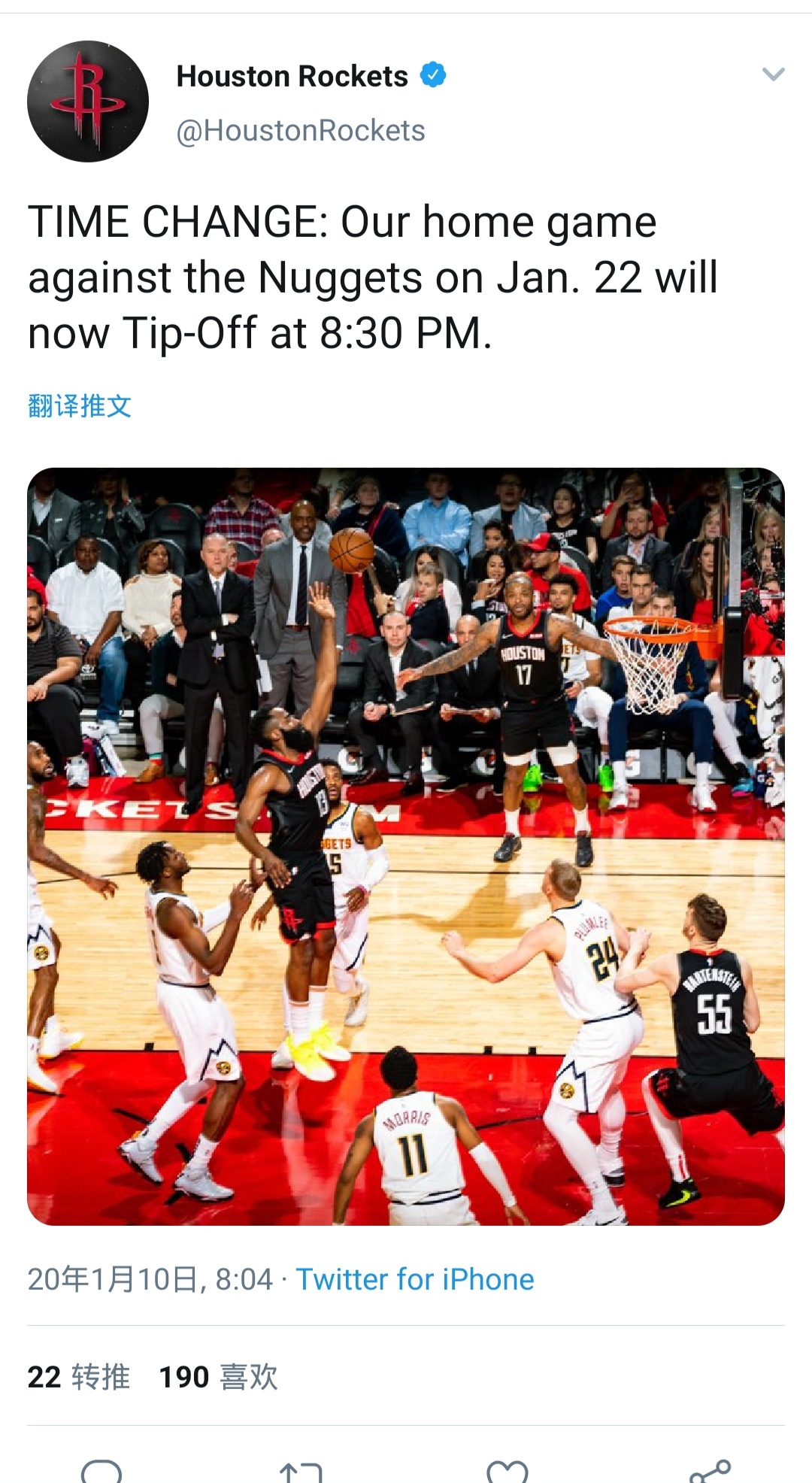
Task: Expand the tweet options chevron
Action: [x=774, y=74]
